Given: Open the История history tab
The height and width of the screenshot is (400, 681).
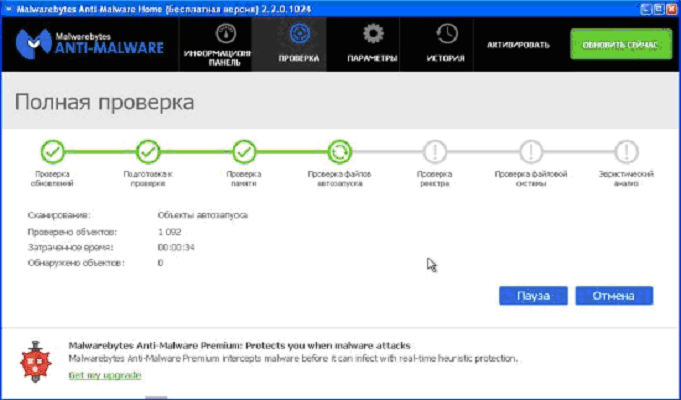Looking at the screenshot, I should [x=436, y=44].
